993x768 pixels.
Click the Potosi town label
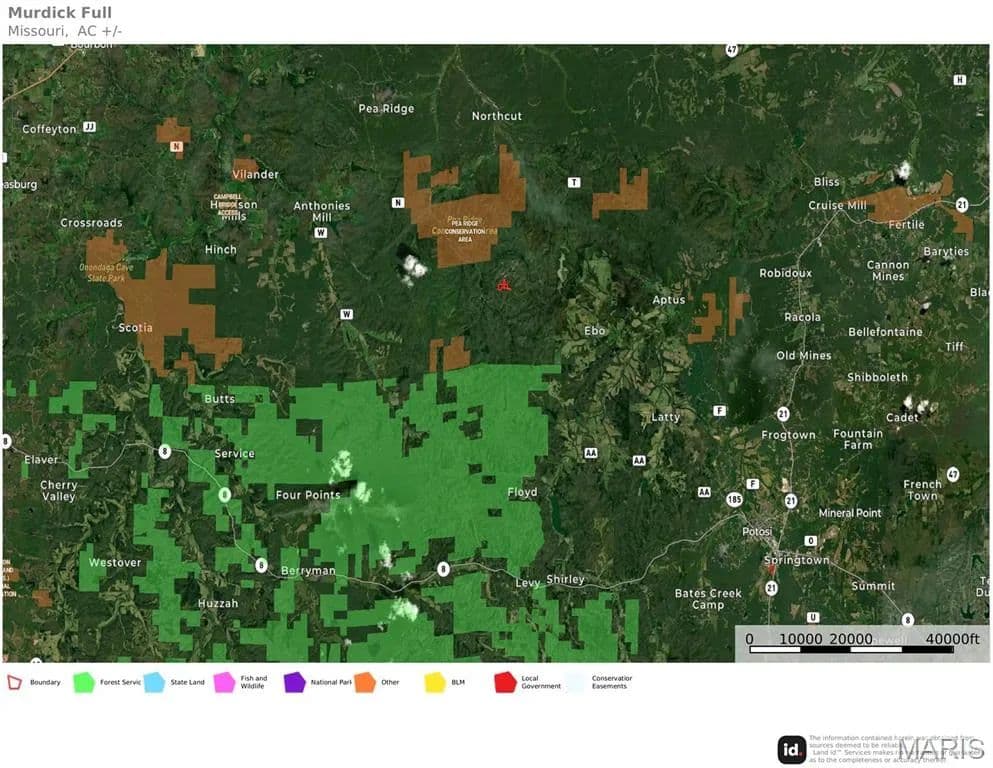coord(757,531)
